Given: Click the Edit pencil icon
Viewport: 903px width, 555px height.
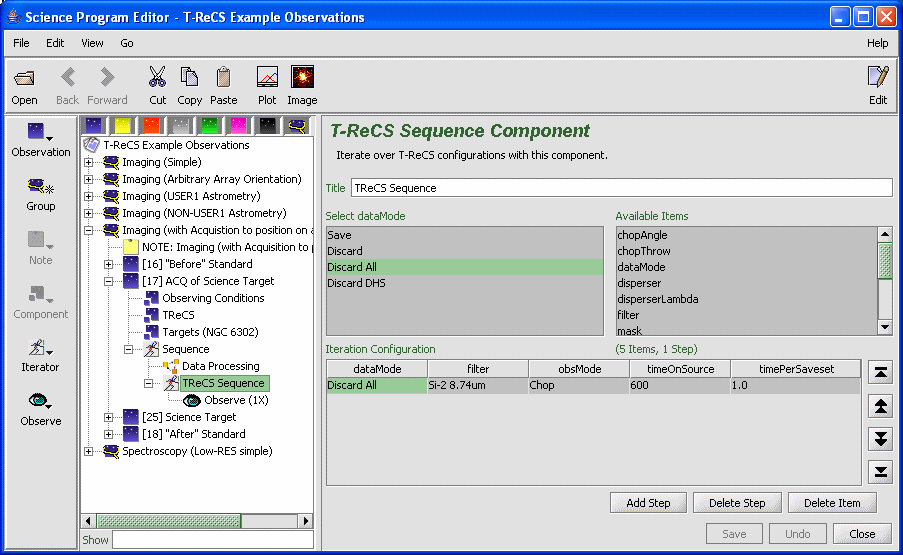Looking at the screenshot, I should pos(878,77).
